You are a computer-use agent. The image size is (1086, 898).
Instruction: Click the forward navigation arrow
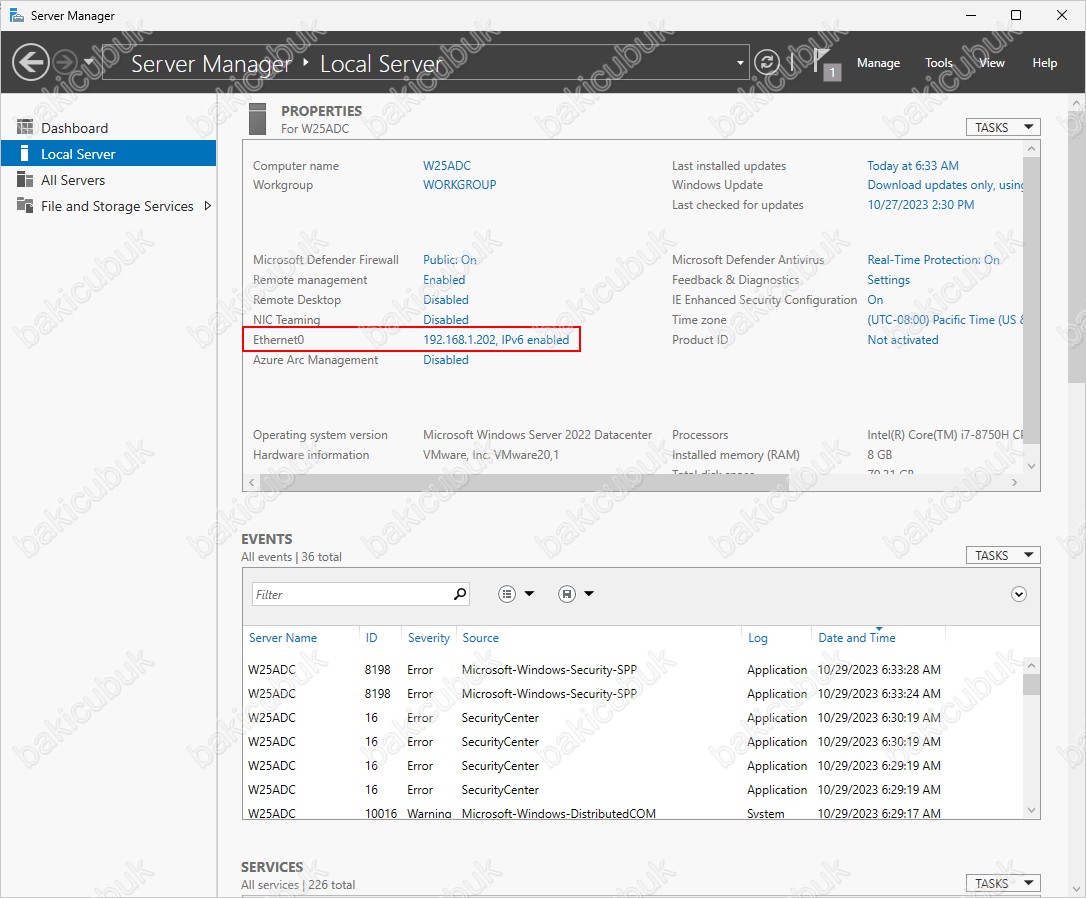click(65, 63)
